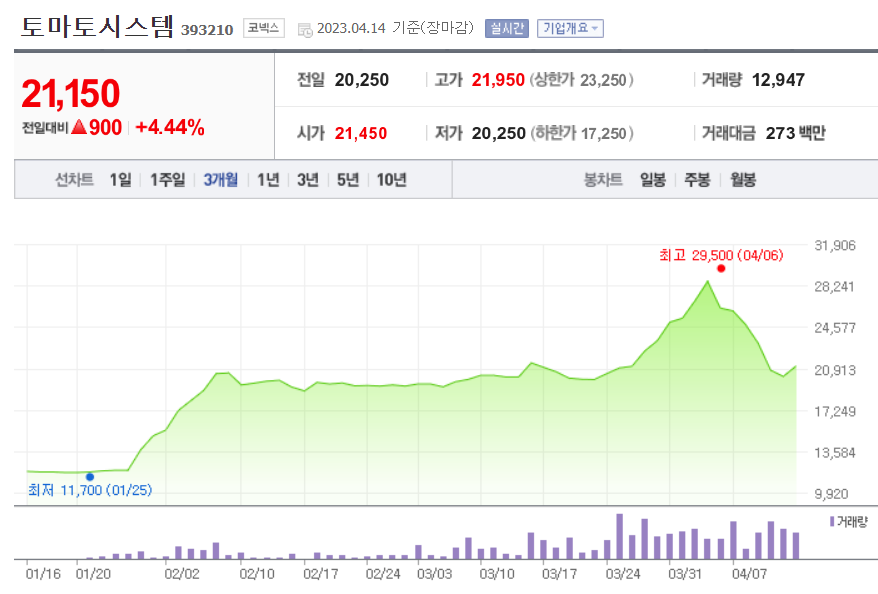878x594 pixels.
Task: Click the 최고 29,500 (04/06) label
Action: [721, 255]
